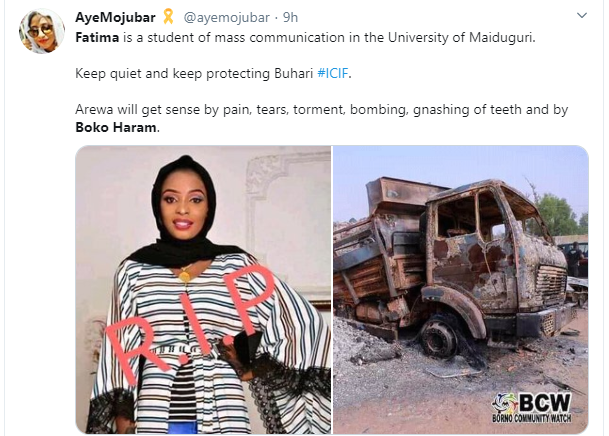Image resolution: width=609 pixels, height=436 pixels.
Task: Click the bold Fatima text
Action: [97, 37]
